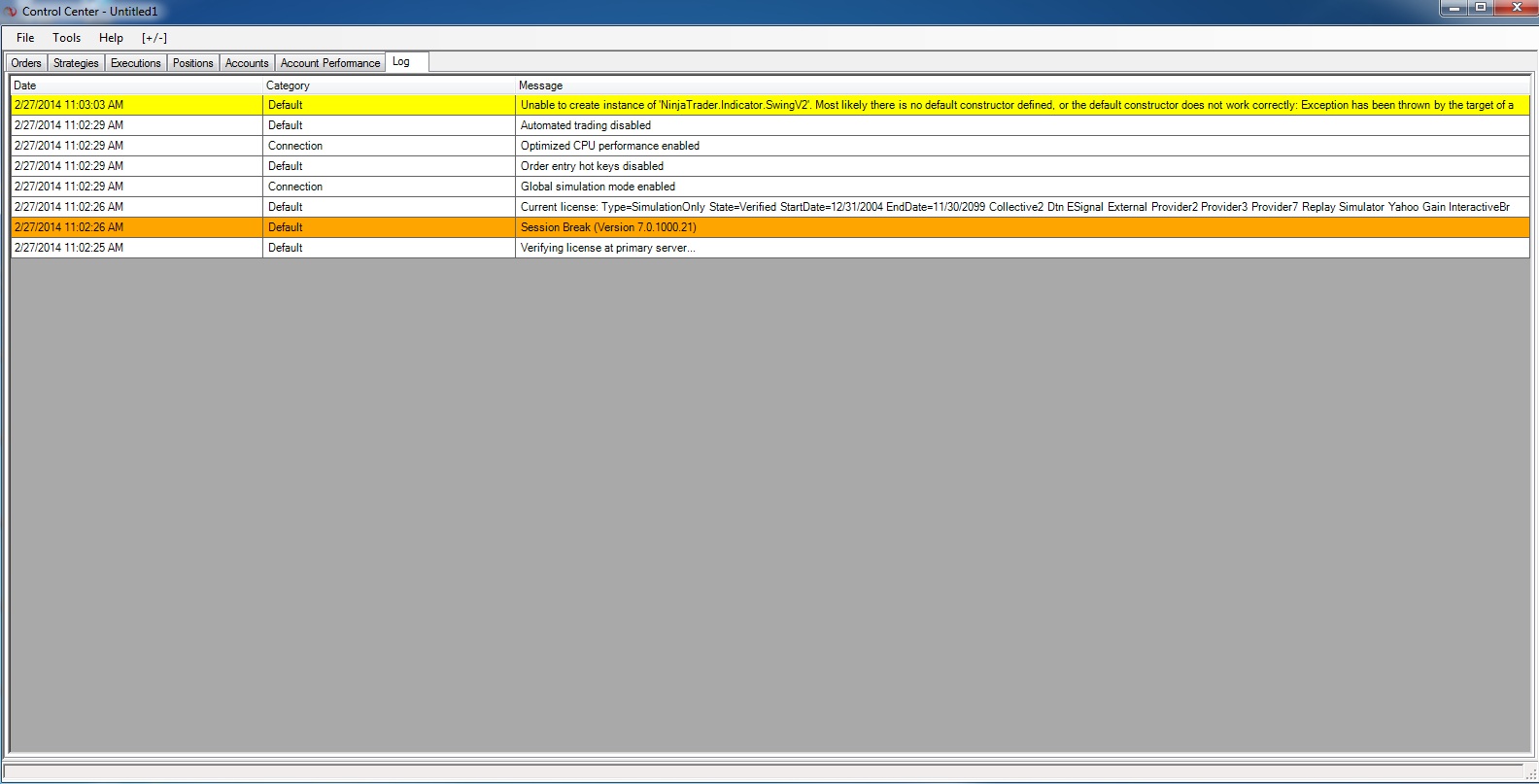The image size is (1539, 784).
Task: Open the Tools menu
Action: pos(66,38)
